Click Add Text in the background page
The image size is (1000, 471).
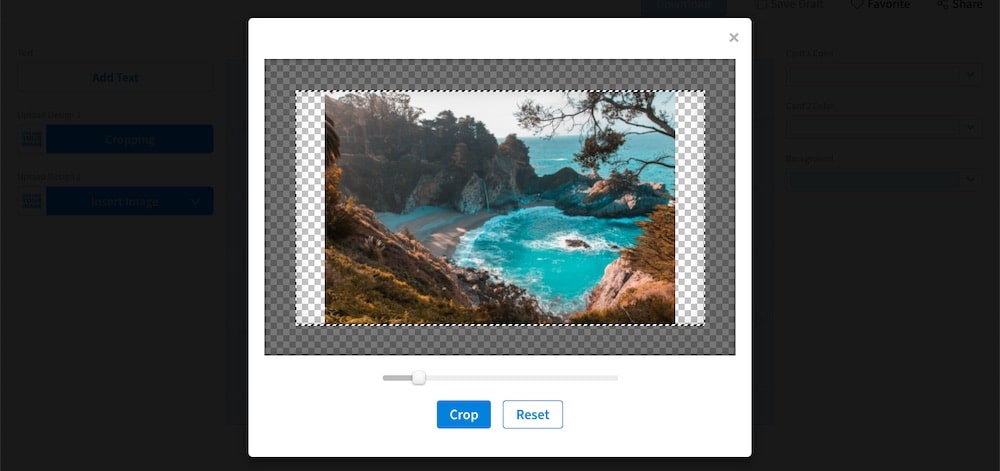click(x=115, y=78)
